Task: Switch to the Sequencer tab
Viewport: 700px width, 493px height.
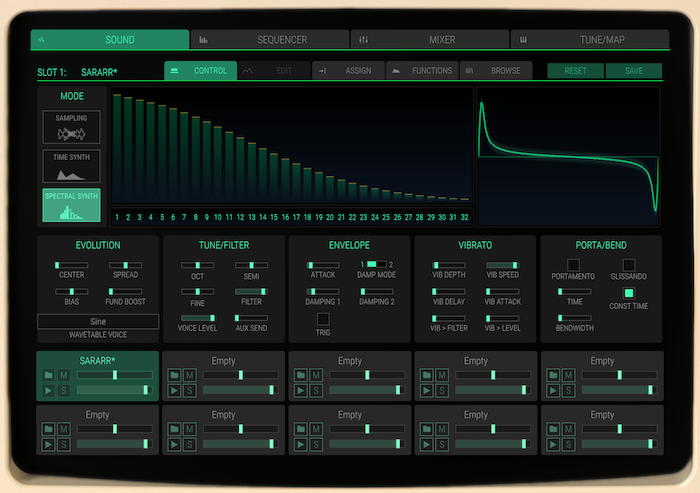Action: click(x=268, y=40)
